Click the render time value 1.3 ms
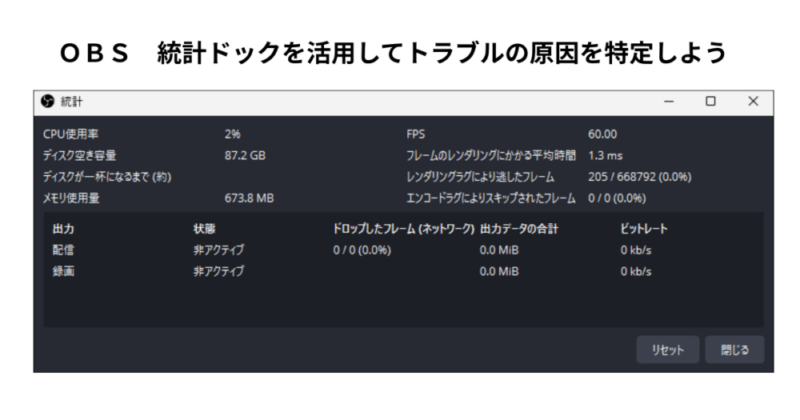This screenshot has width=800, height=420. (x=605, y=156)
